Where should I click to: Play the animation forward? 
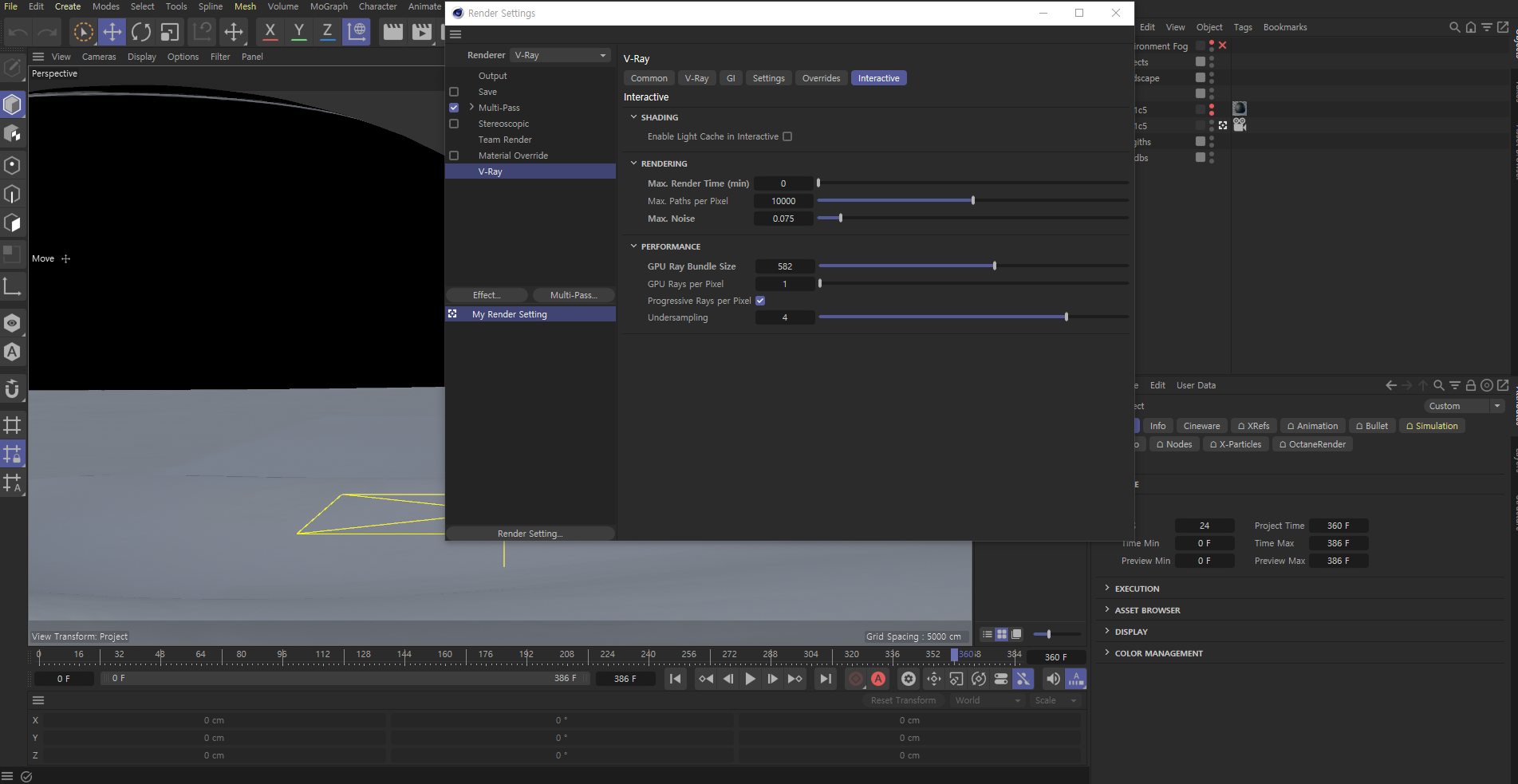click(x=750, y=679)
